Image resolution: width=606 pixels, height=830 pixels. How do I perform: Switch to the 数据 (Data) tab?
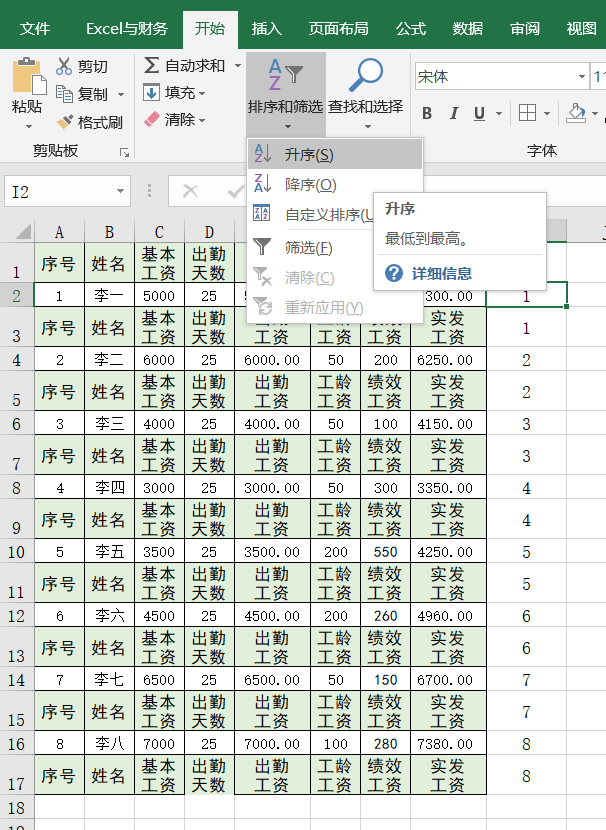(x=468, y=29)
